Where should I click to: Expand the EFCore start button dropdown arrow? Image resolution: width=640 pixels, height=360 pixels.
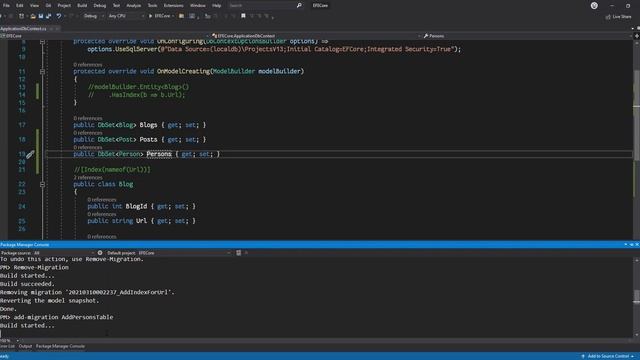coord(173,16)
